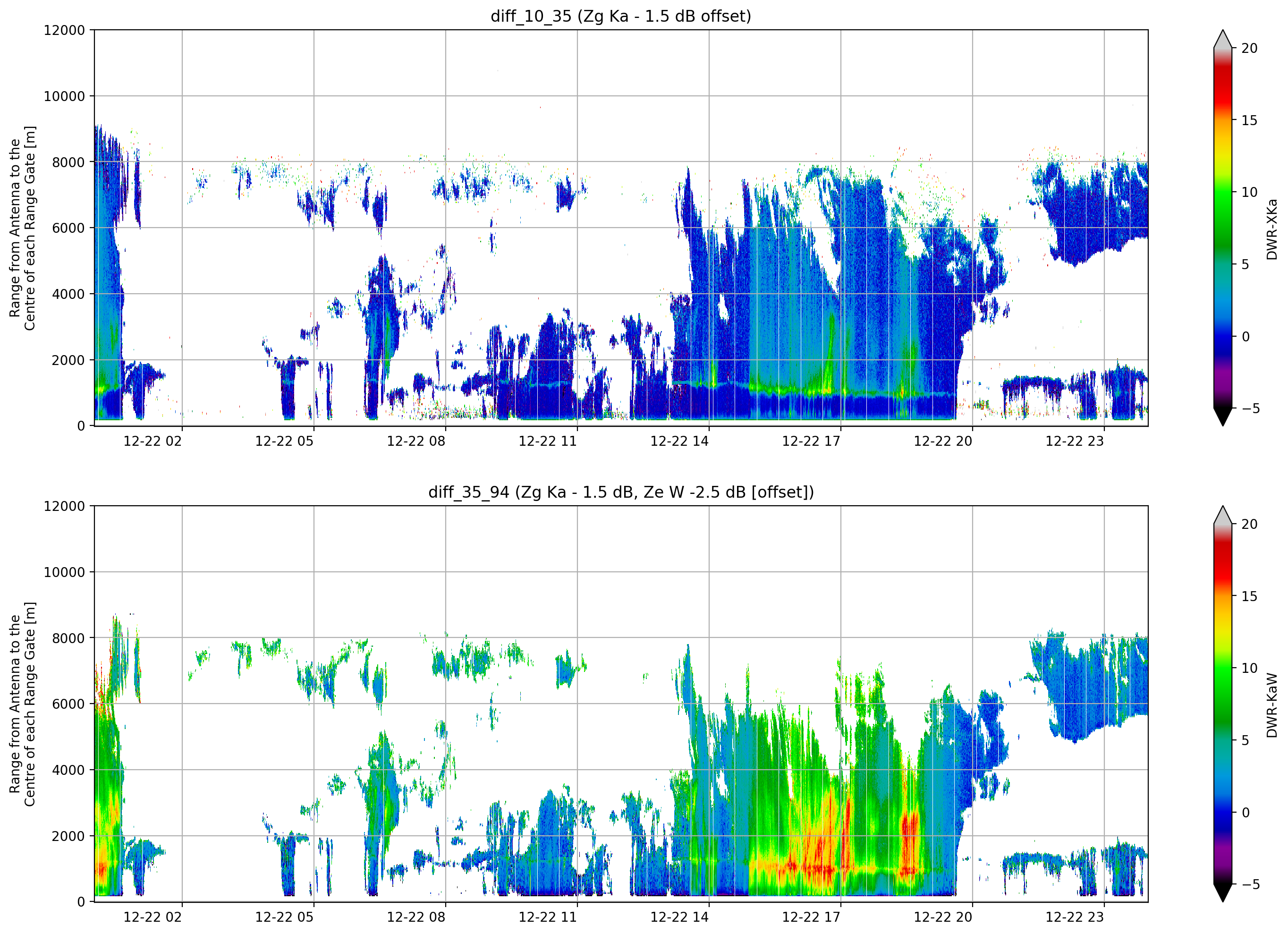Click the 2000 y-tick of the diff_10_35 plot
Screen dimensions: 1288x934
point(68,360)
